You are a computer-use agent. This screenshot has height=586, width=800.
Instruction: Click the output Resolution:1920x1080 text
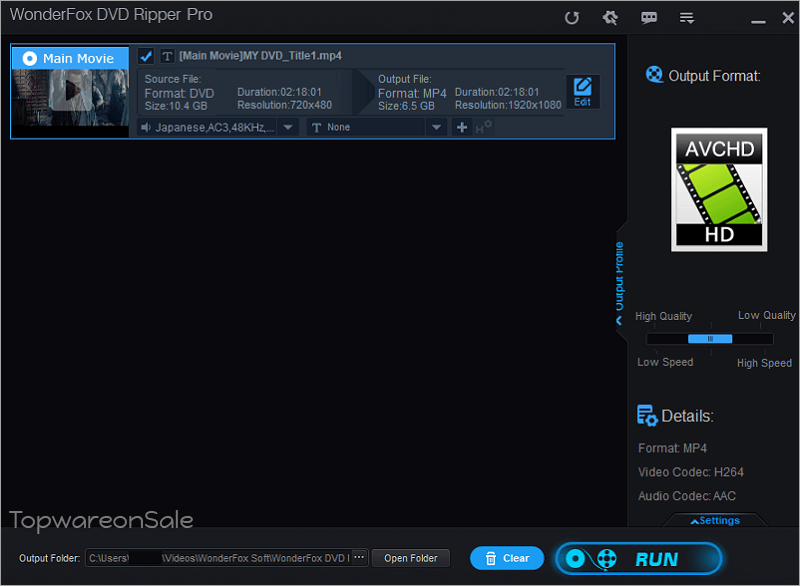508,105
